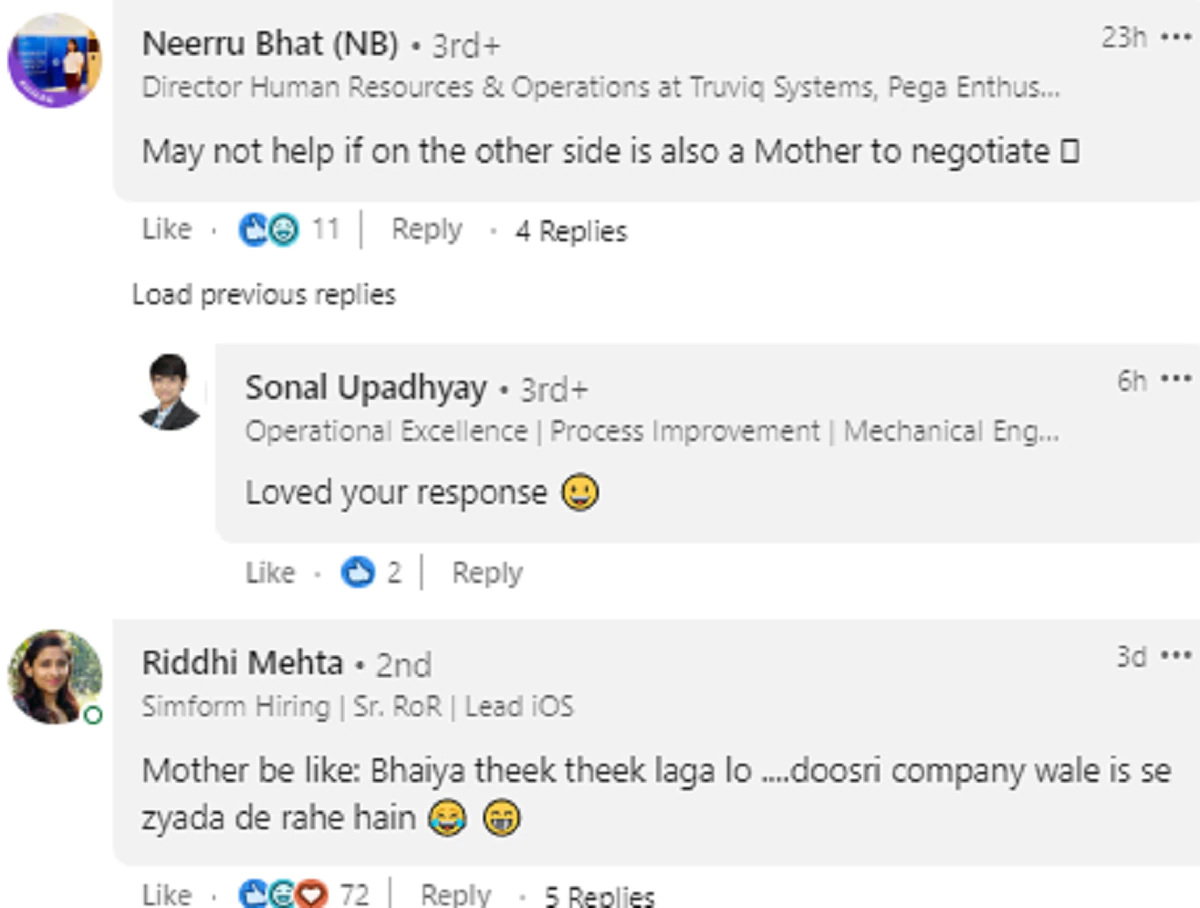Open Neerru Bhat's profile picture
The image size is (1200, 908).
[x=55, y=60]
